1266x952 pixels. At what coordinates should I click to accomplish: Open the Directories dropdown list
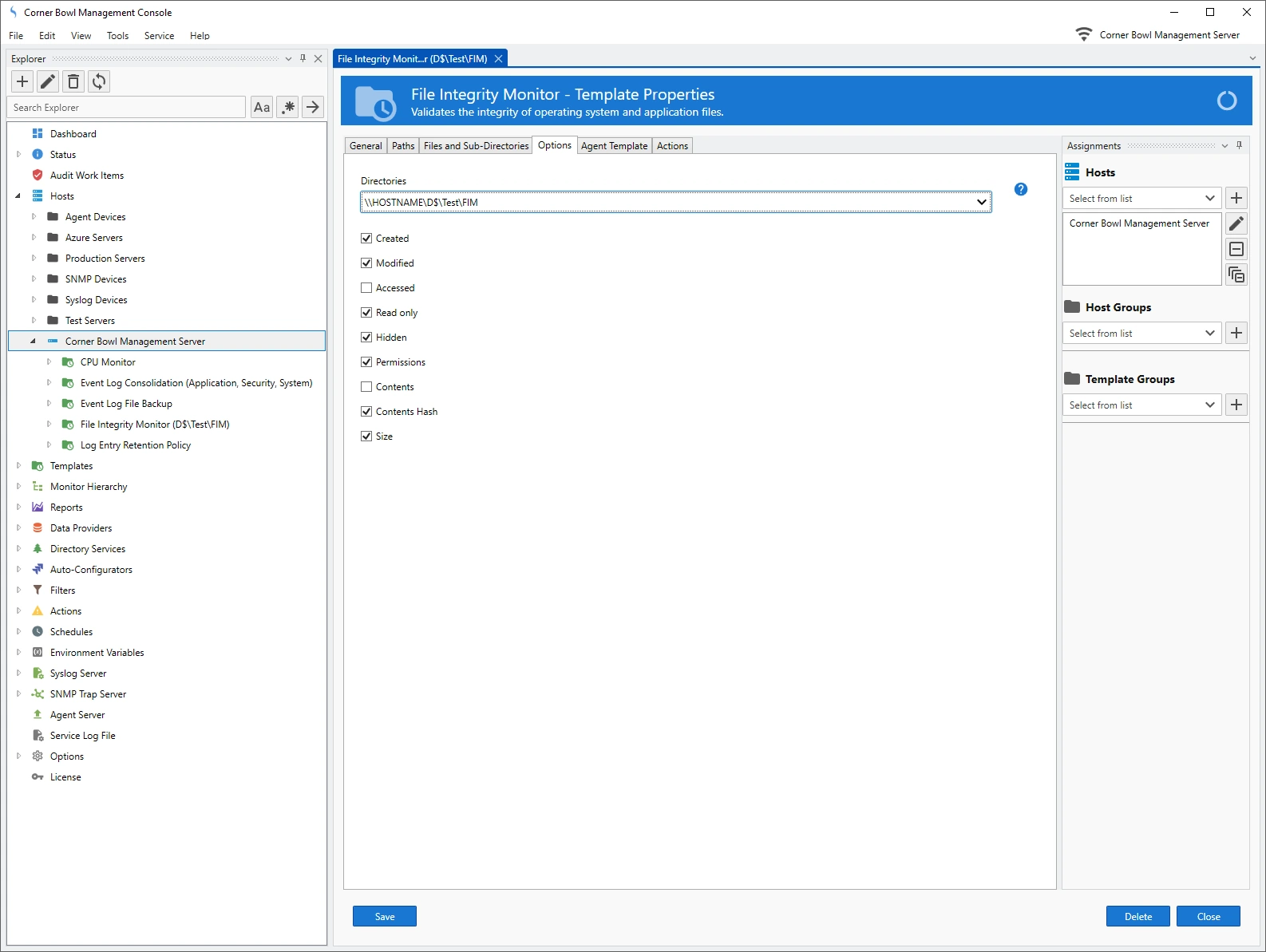pyautogui.click(x=981, y=203)
